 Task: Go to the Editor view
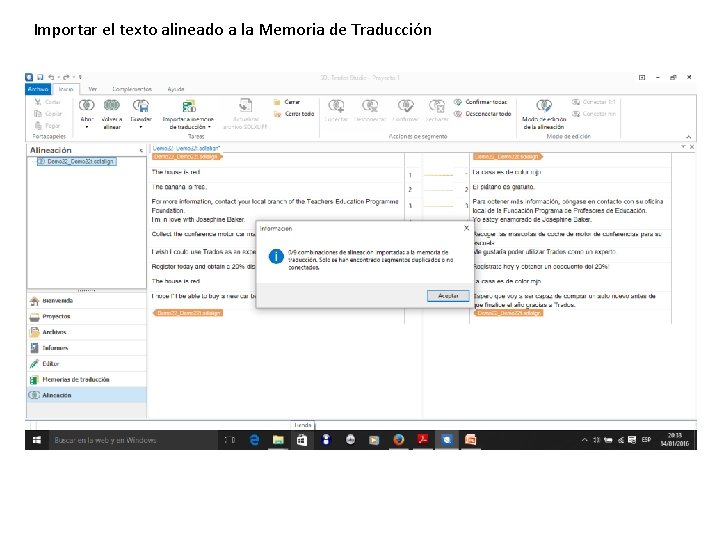click(x=86, y=364)
